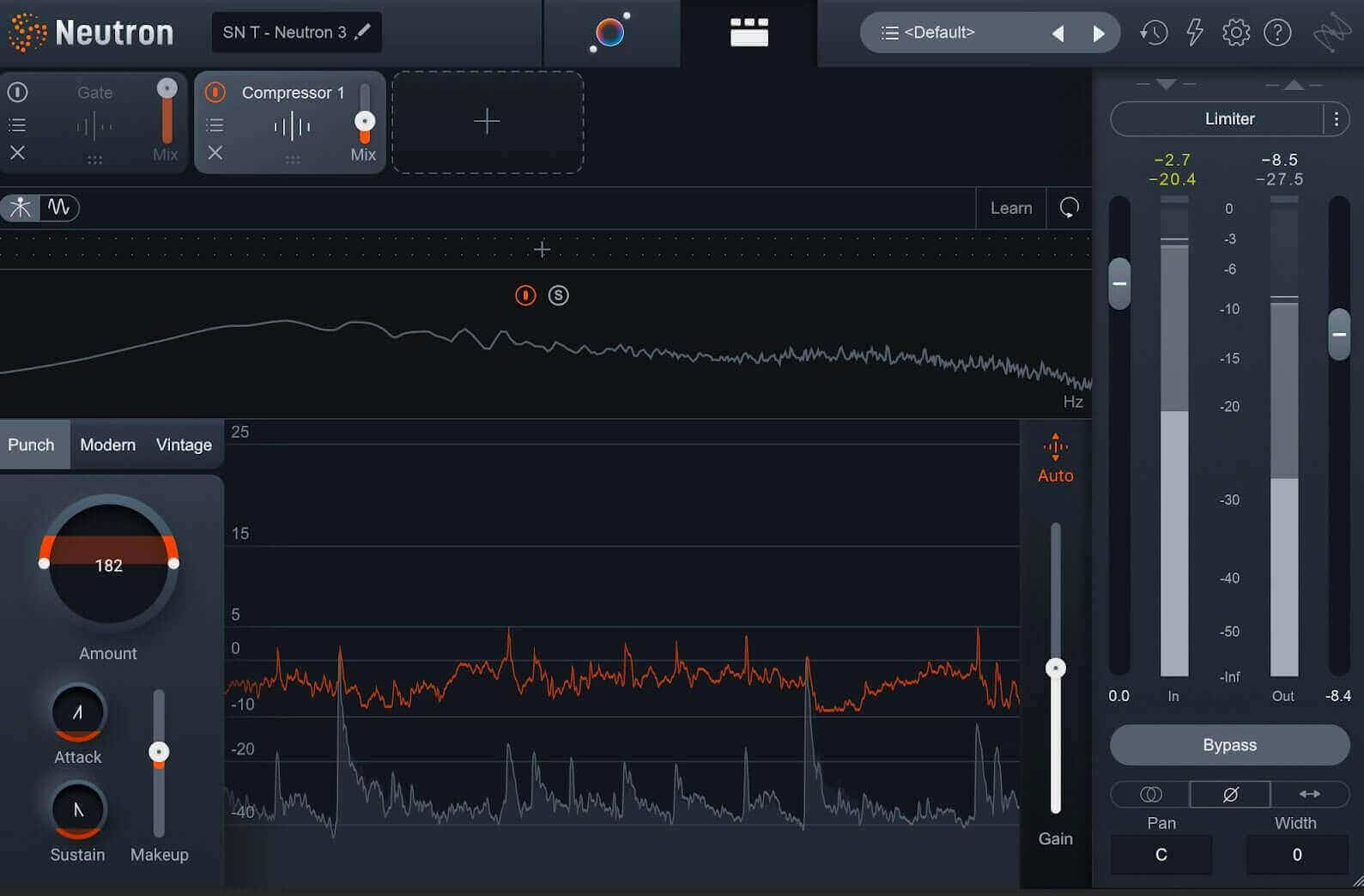
Task: Select the Vintage mode tab
Action: [184, 445]
